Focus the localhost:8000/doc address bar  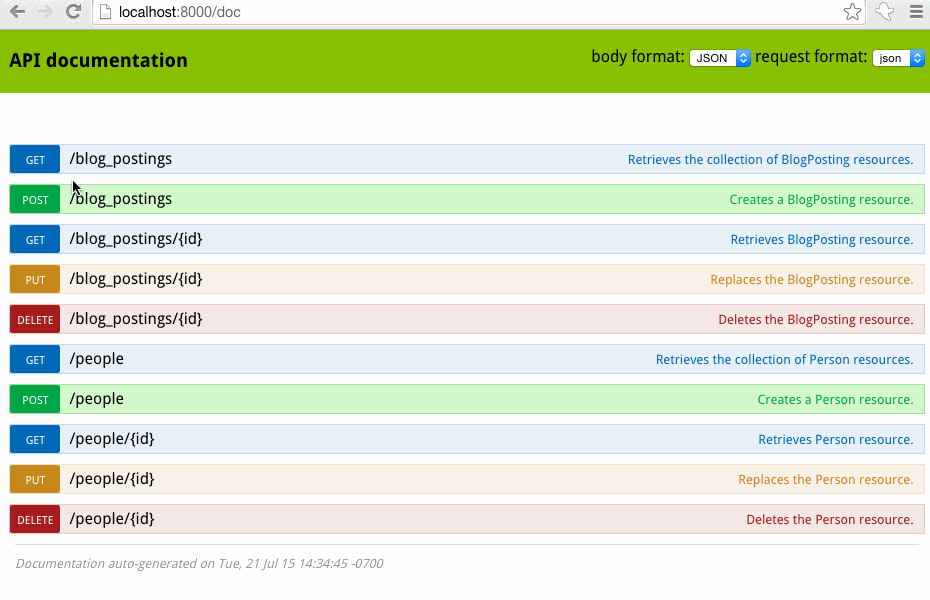coord(479,12)
